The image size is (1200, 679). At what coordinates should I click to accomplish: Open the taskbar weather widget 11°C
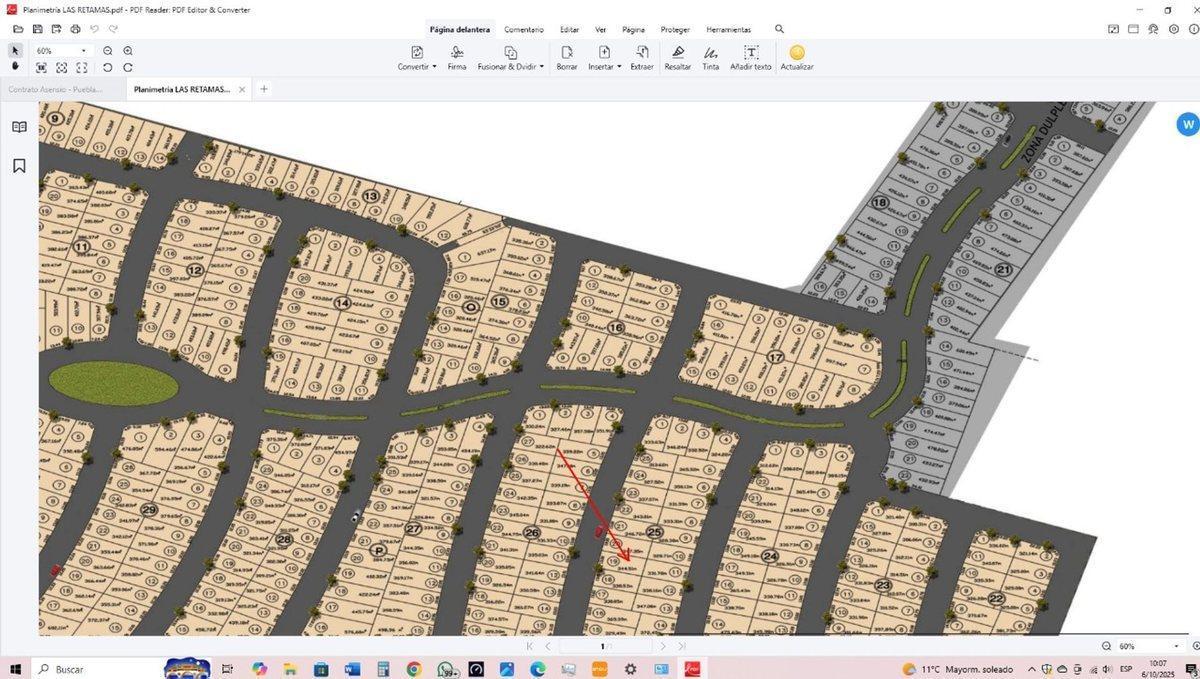[957, 669]
